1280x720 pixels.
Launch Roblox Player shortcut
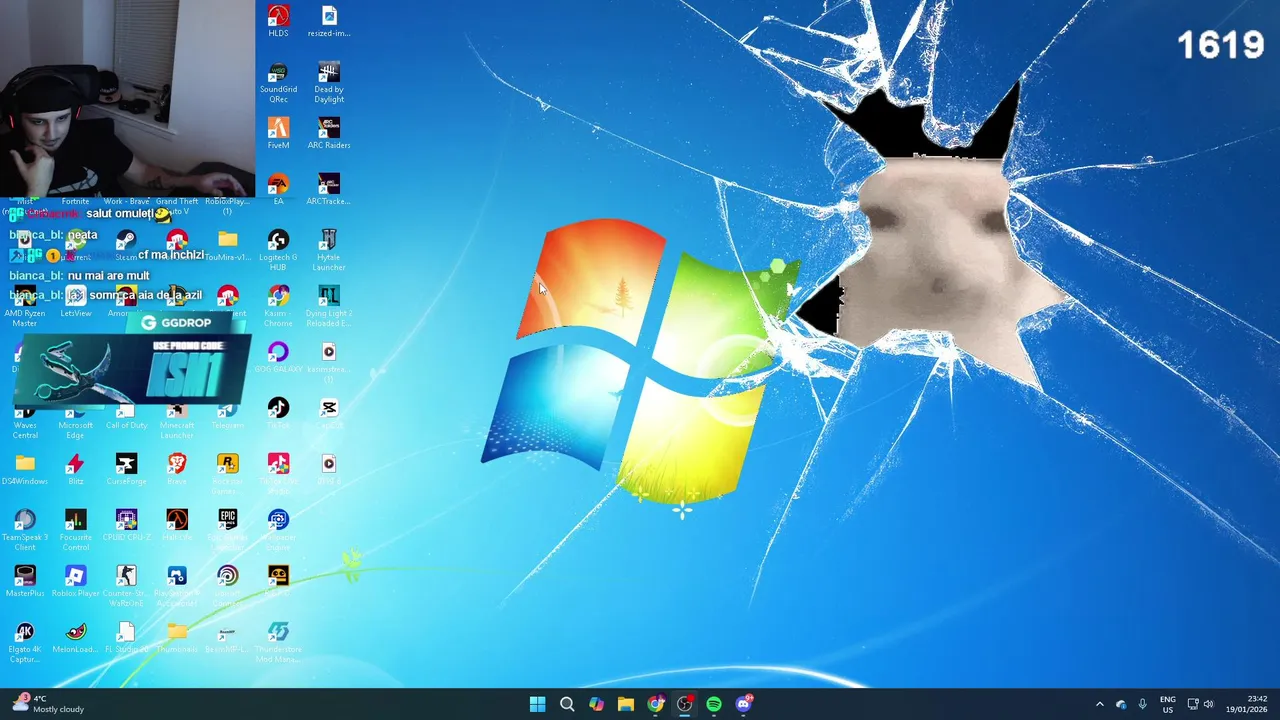76,581
